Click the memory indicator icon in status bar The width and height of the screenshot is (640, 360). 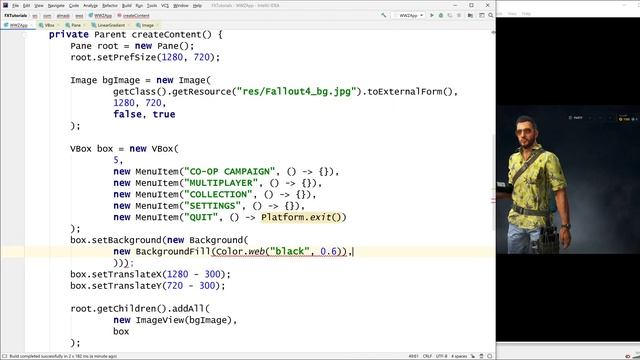(490, 356)
